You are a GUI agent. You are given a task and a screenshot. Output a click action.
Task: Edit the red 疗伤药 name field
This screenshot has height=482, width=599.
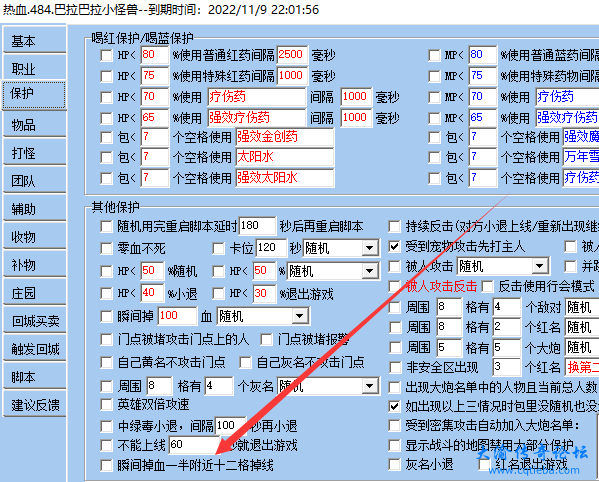(257, 97)
